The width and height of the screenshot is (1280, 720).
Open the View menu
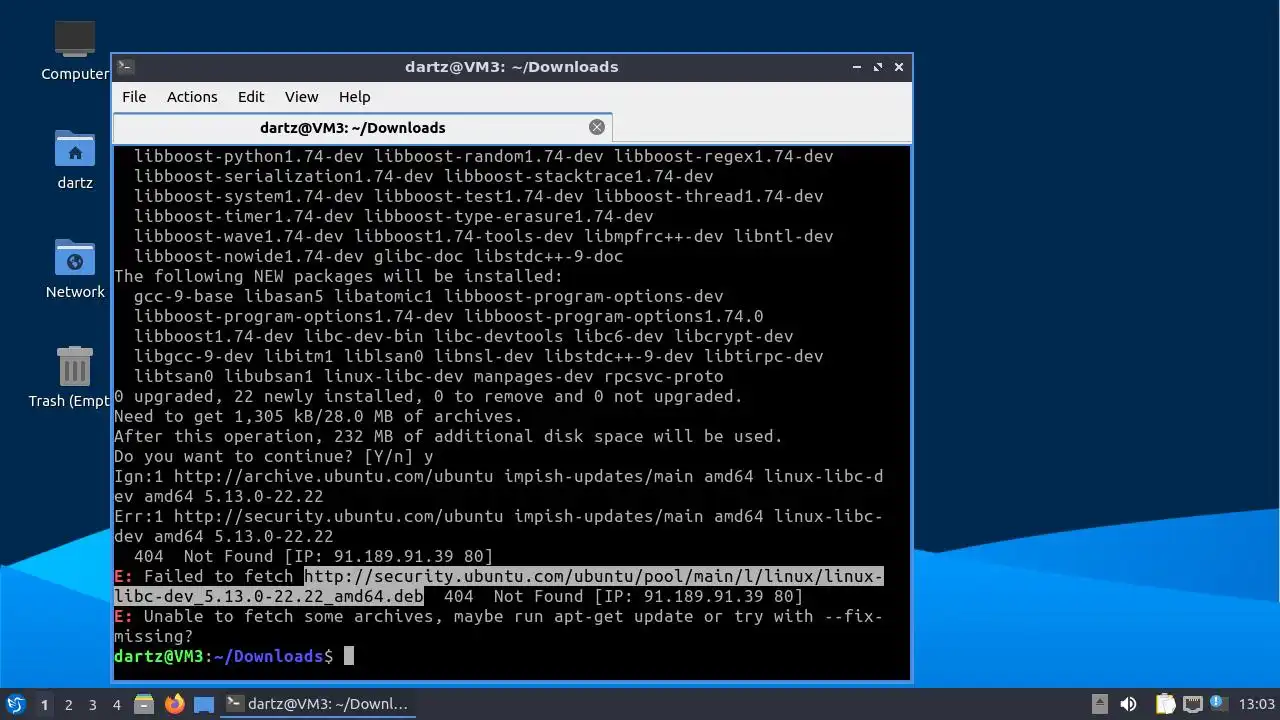[301, 97]
